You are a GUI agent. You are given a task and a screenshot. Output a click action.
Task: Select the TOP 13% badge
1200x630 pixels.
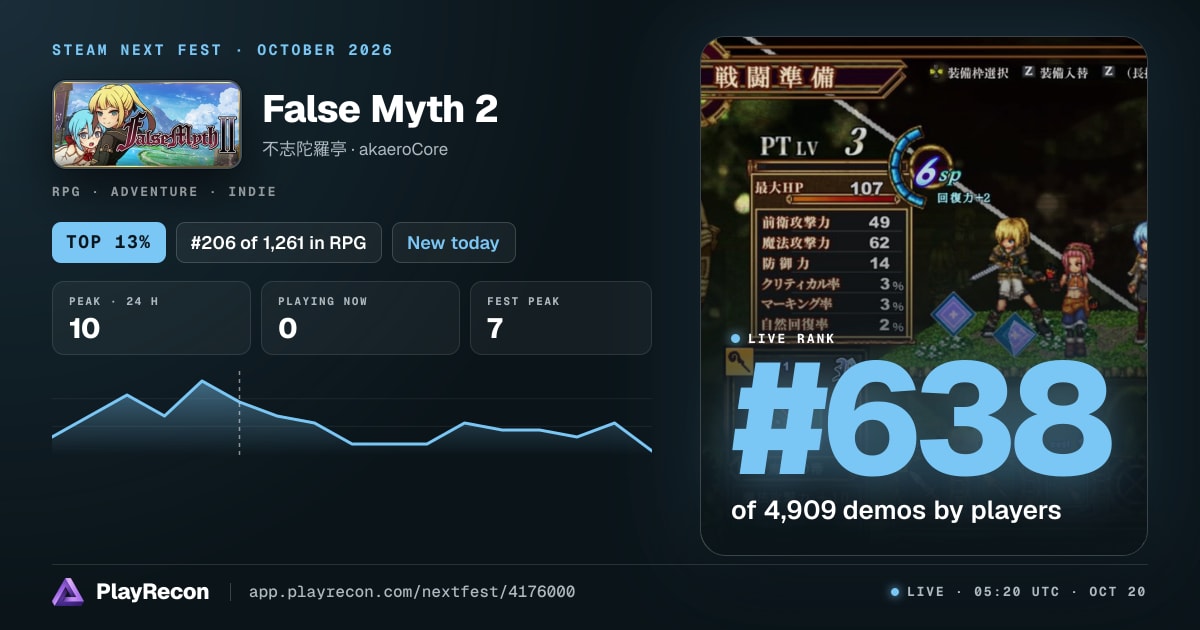click(109, 242)
